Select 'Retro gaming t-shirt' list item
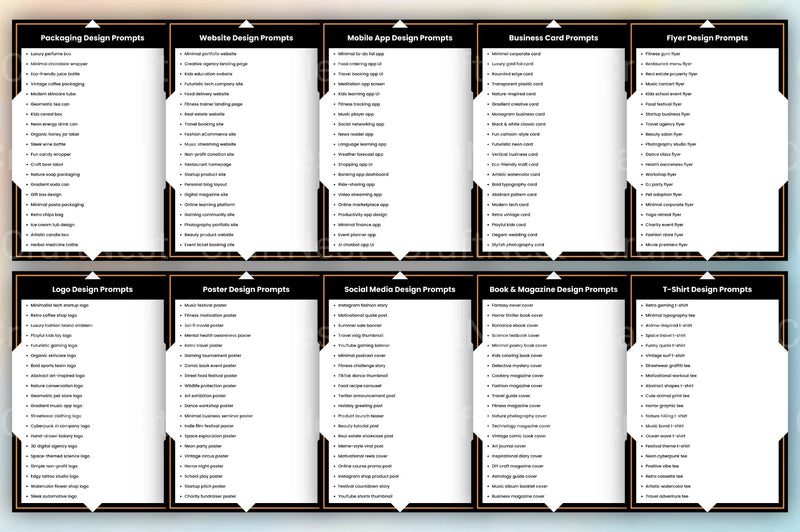 tap(666, 305)
